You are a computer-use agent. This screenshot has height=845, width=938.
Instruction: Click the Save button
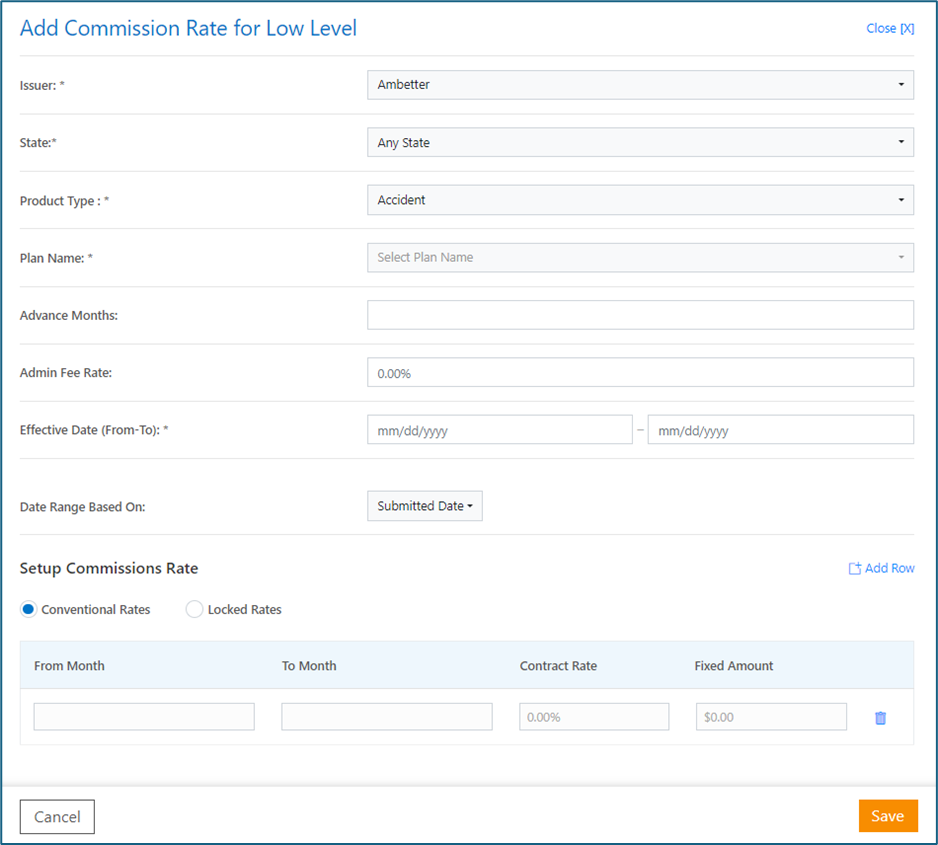coord(888,816)
